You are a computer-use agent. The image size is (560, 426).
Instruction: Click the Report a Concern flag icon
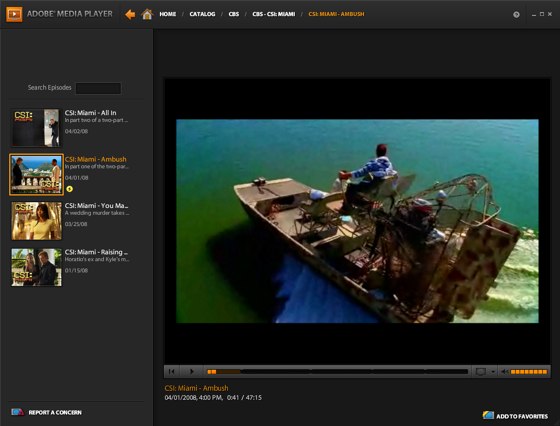pyautogui.click(x=17, y=412)
